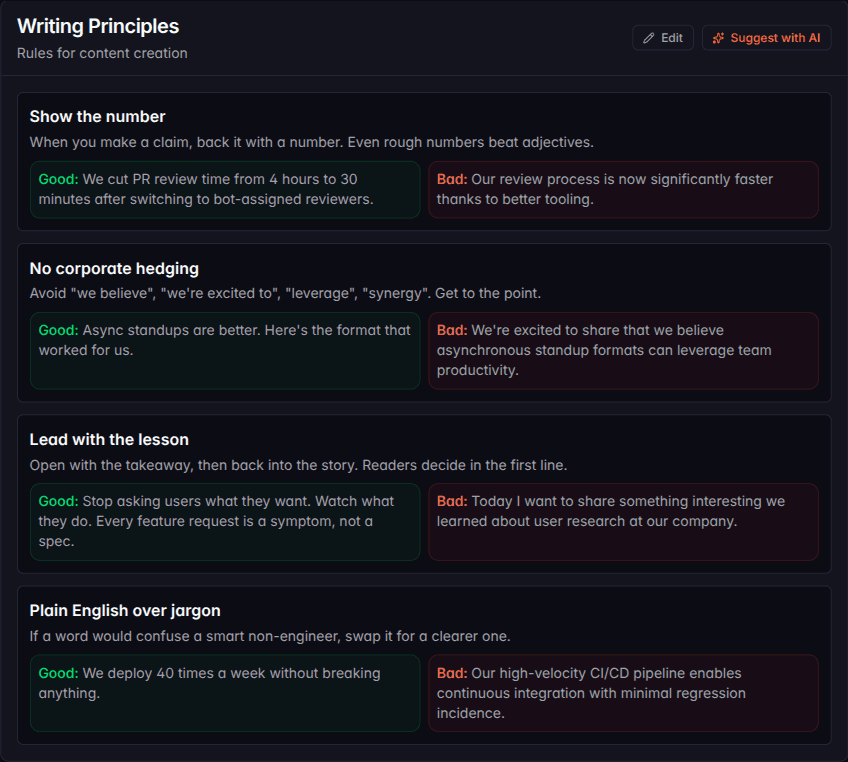Select the Writing Principles heading
This screenshot has height=762, width=848.
(98, 26)
